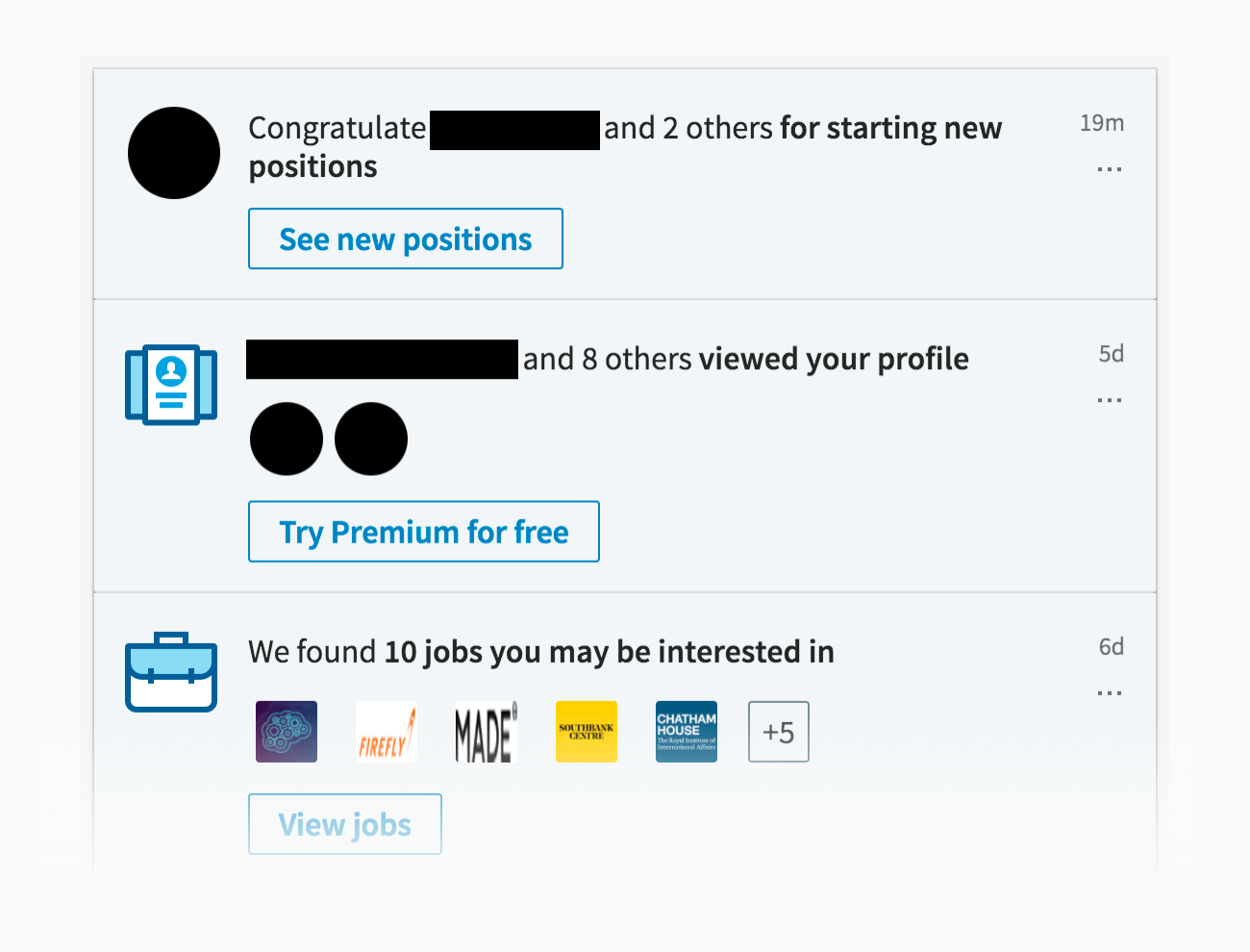Open options menu for the 5d notification
The height and width of the screenshot is (952, 1250).
pyautogui.click(x=1109, y=400)
